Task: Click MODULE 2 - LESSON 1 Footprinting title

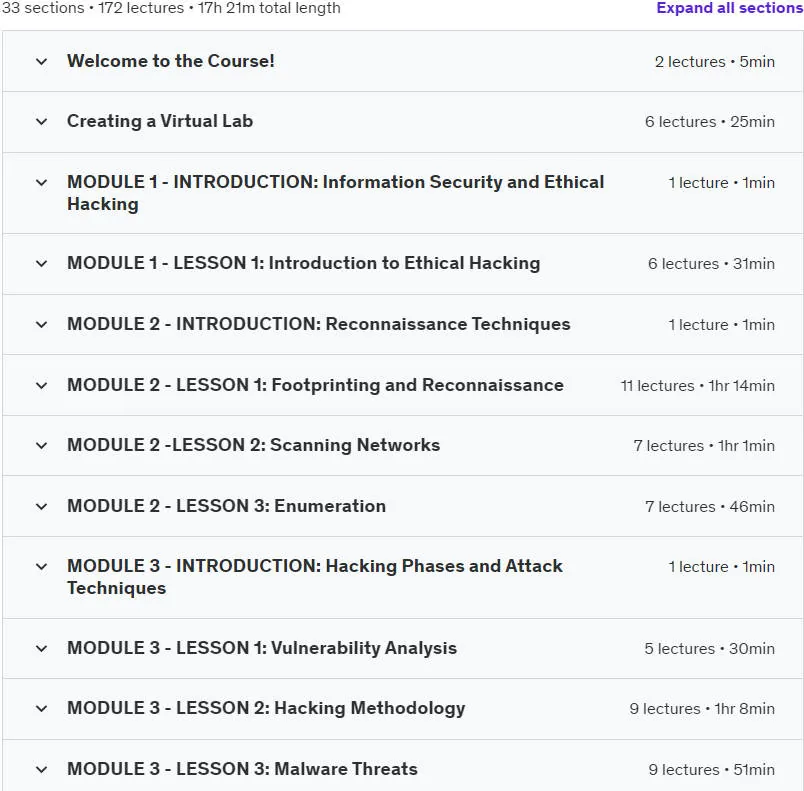Action: pyautogui.click(x=315, y=385)
